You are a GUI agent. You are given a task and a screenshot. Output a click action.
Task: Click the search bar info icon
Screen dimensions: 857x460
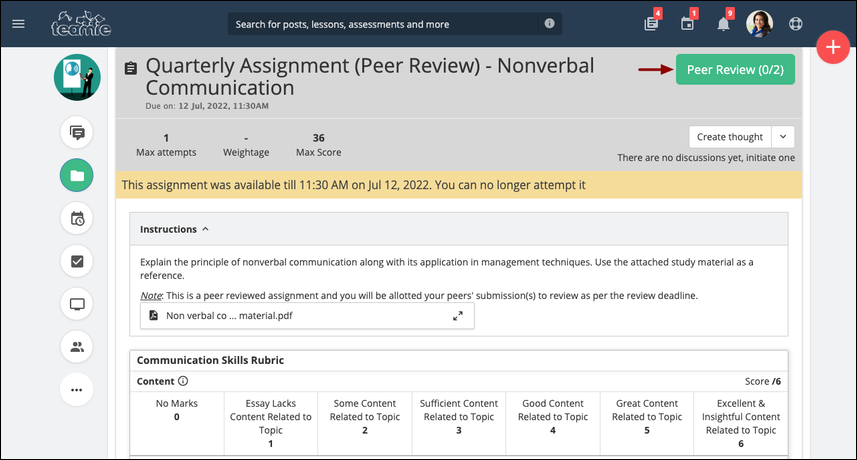pyautogui.click(x=549, y=23)
